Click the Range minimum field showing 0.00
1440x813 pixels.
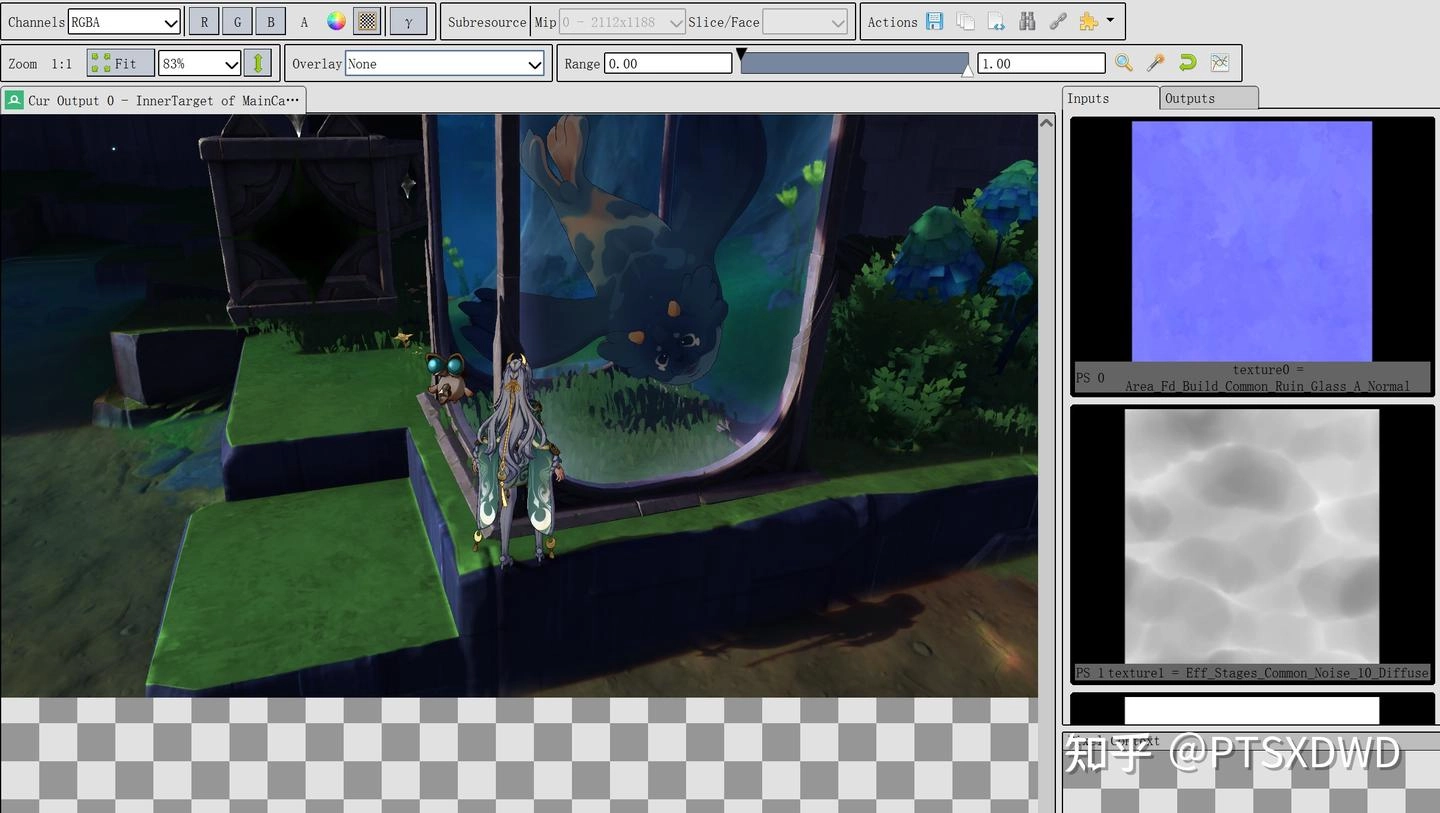(668, 63)
